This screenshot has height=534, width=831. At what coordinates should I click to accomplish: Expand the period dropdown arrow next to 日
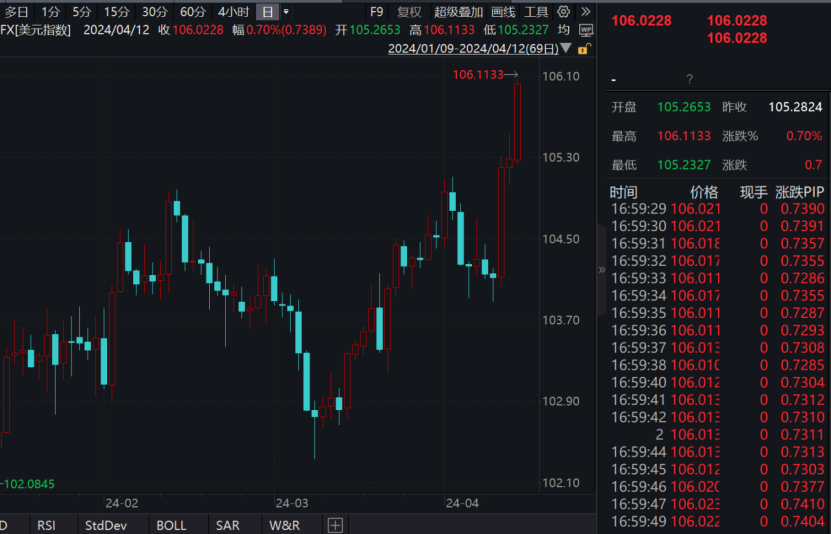coord(286,12)
